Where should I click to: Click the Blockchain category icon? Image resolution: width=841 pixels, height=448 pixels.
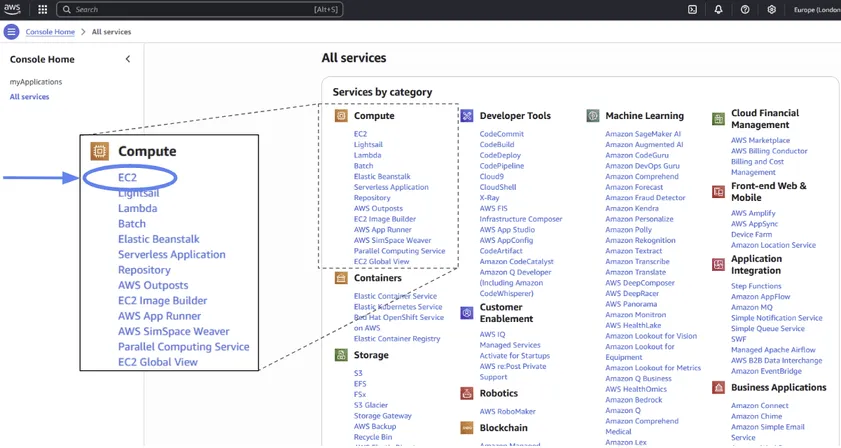pos(467,428)
